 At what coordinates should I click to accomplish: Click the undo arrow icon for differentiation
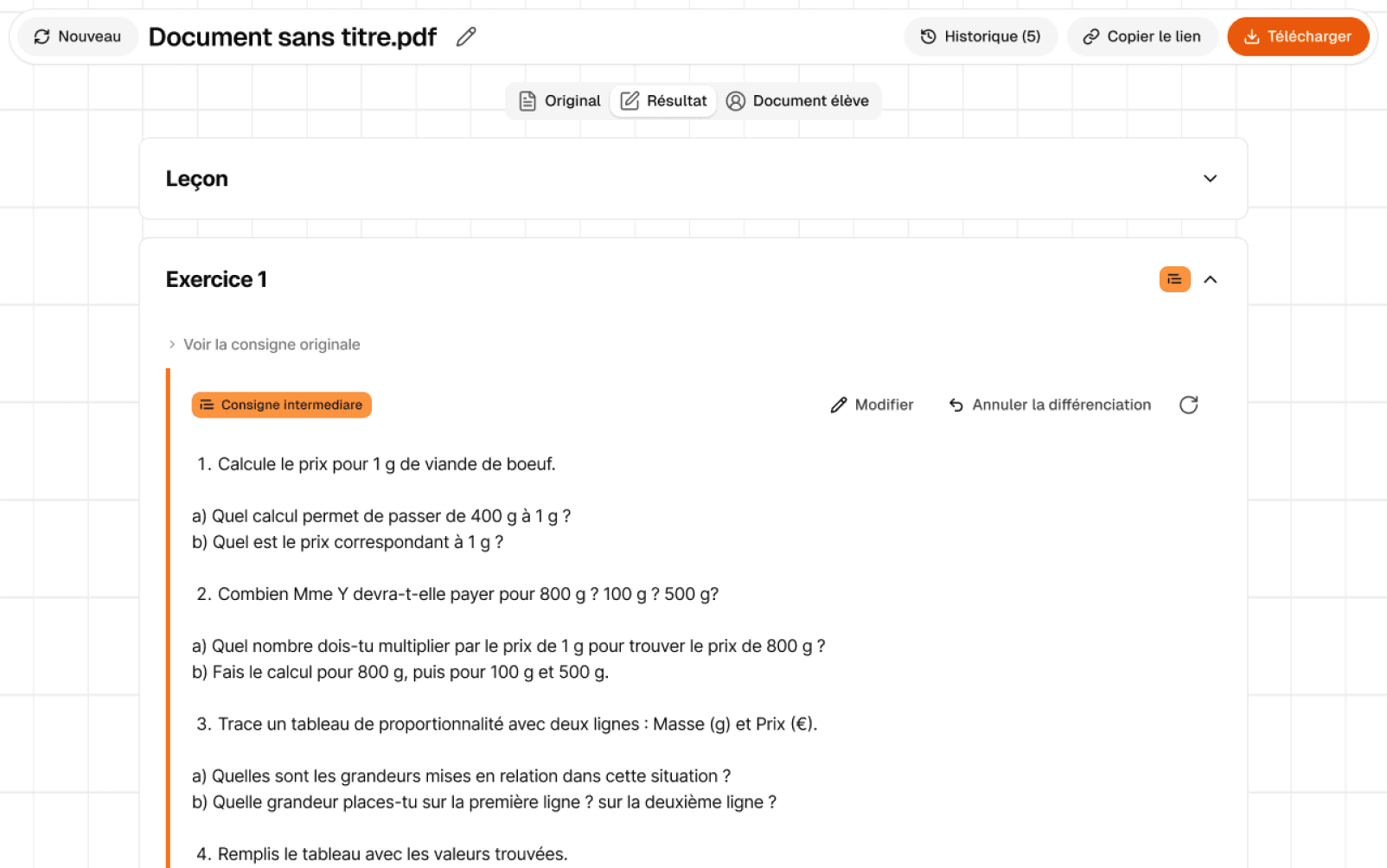956,405
